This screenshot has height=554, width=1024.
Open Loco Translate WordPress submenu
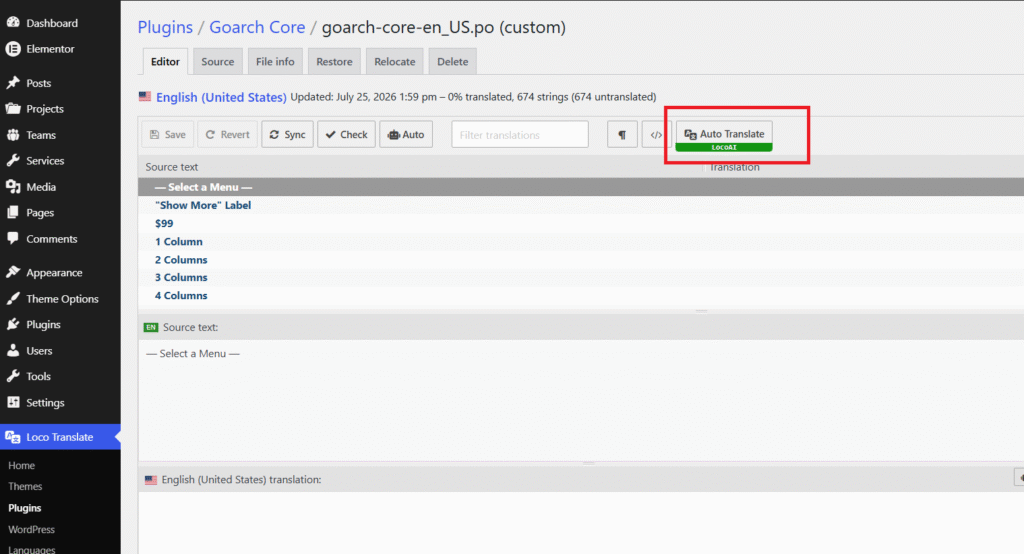click(x=31, y=530)
